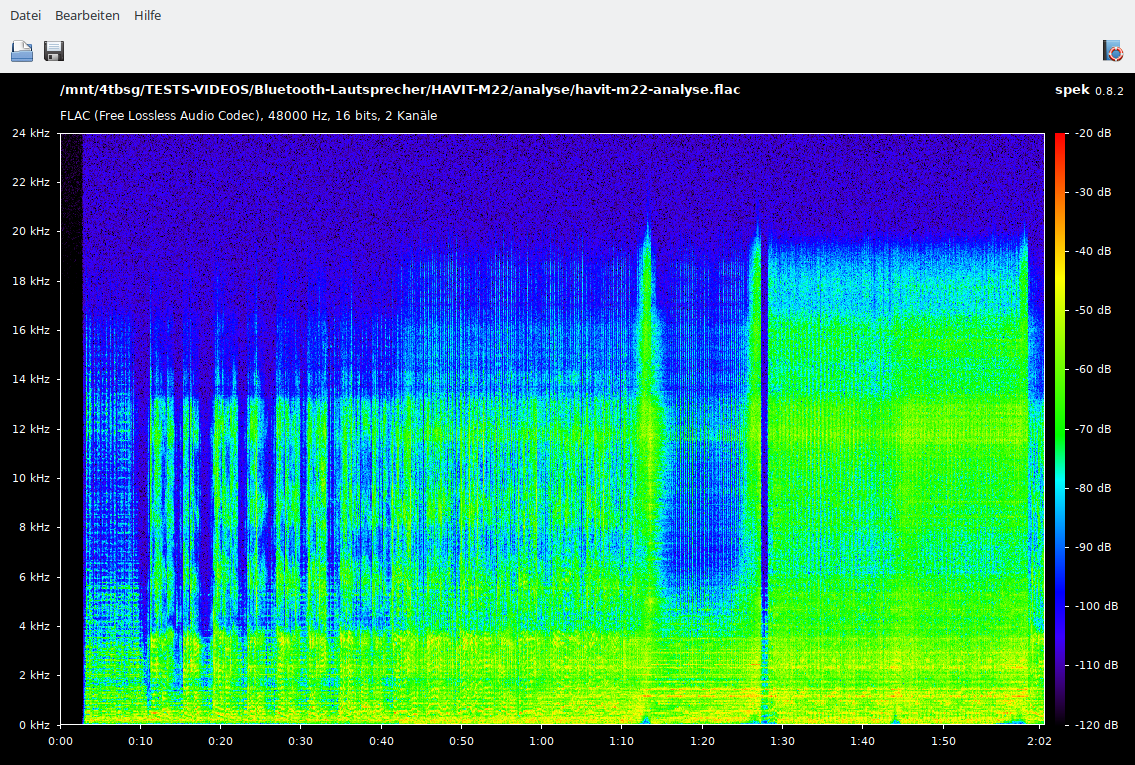Click the 2 kHz frequency label
This screenshot has width=1135, height=765.
[34, 675]
